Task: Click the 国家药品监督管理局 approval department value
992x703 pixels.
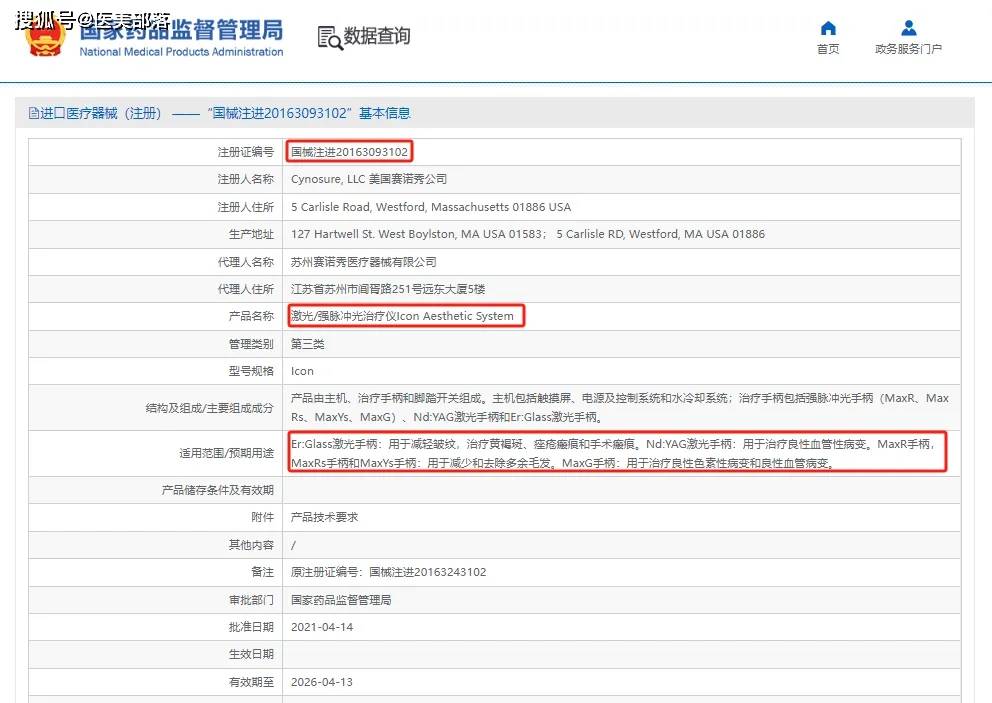Action: coord(341,600)
